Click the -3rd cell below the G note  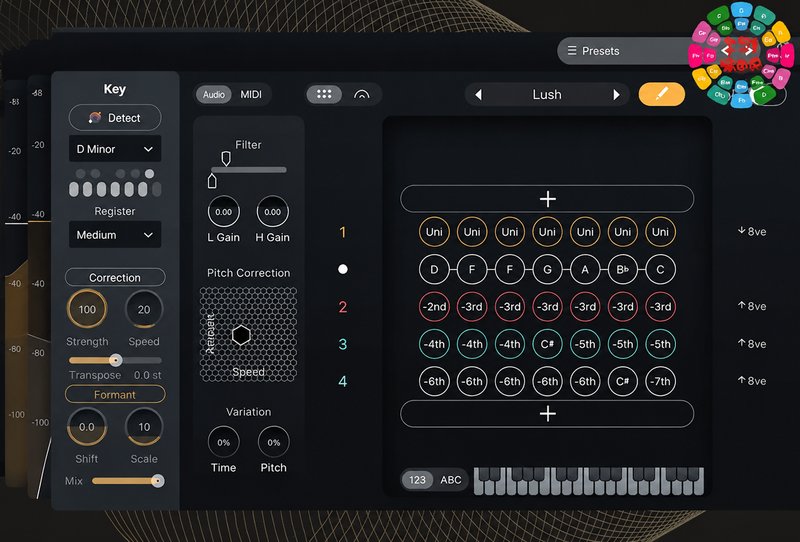(547, 307)
